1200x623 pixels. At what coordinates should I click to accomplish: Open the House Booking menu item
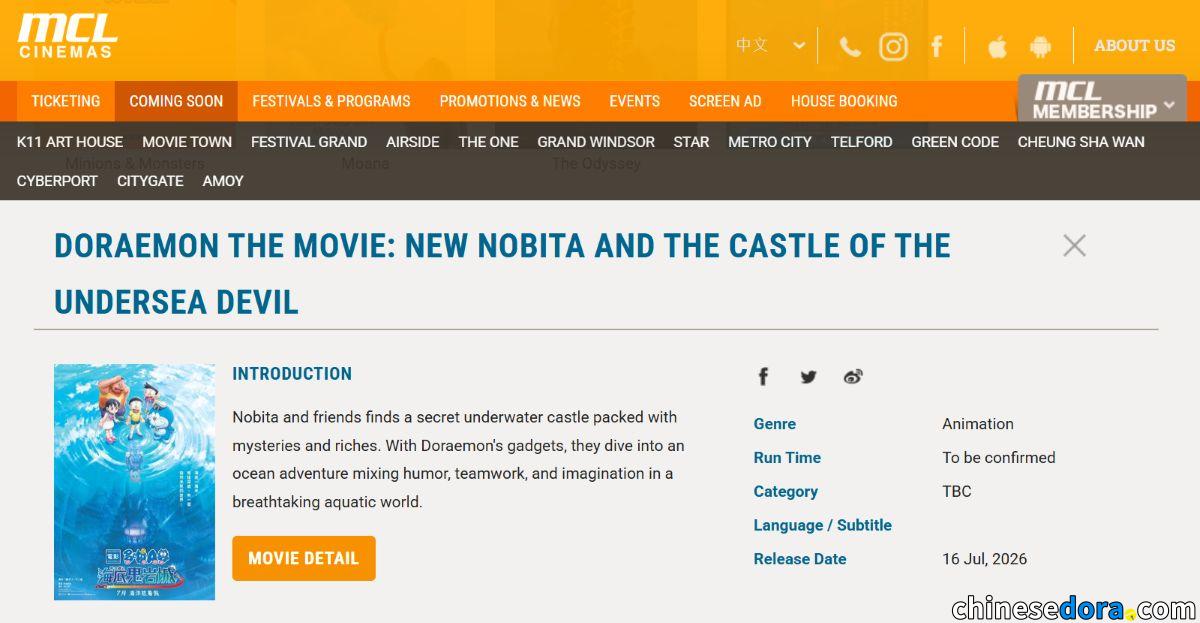(843, 101)
